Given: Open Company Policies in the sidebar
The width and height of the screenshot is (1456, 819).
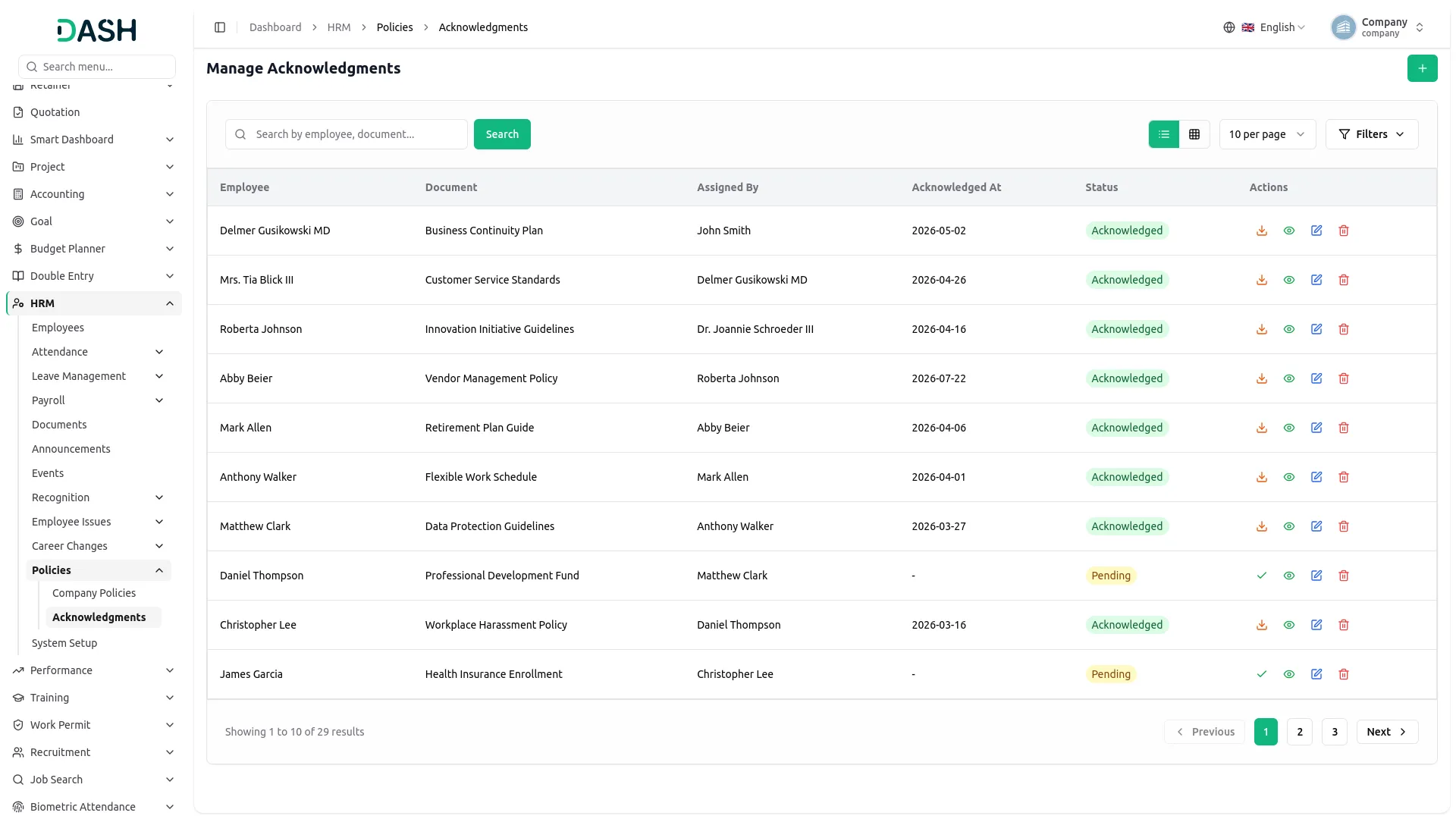Looking at the screenshot, I should click(94, 593).
